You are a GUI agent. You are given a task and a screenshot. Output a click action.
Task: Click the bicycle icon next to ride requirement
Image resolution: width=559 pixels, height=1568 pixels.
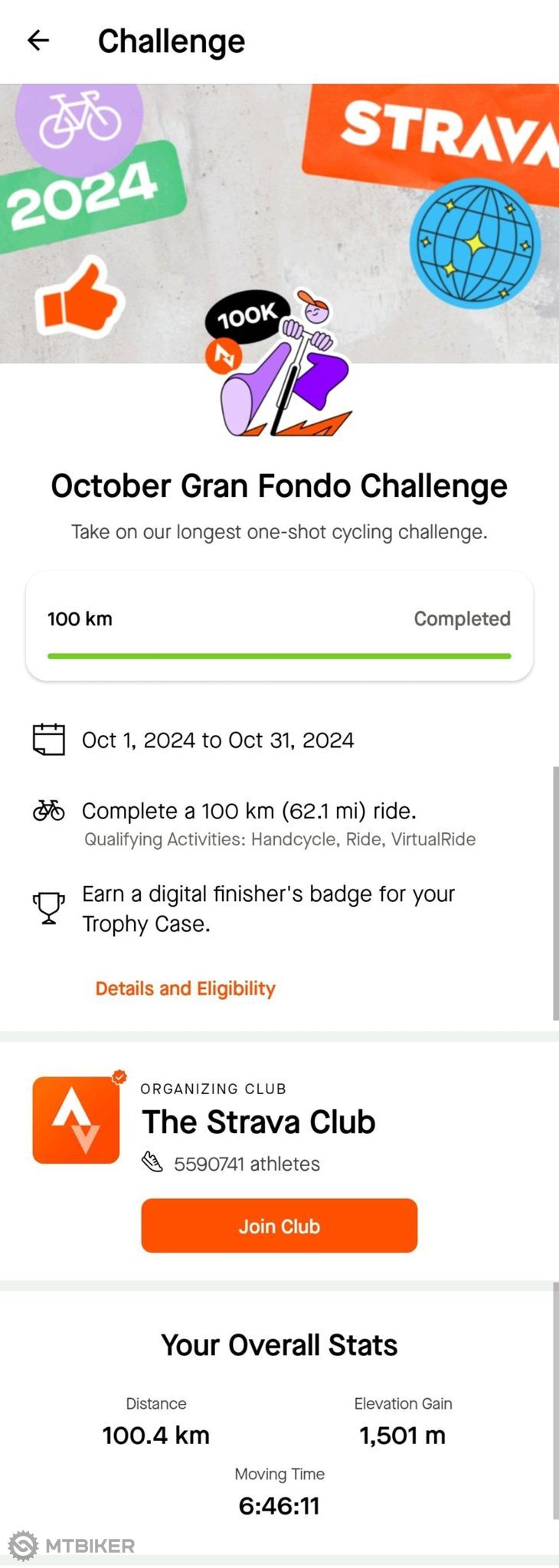pos(49,810)
